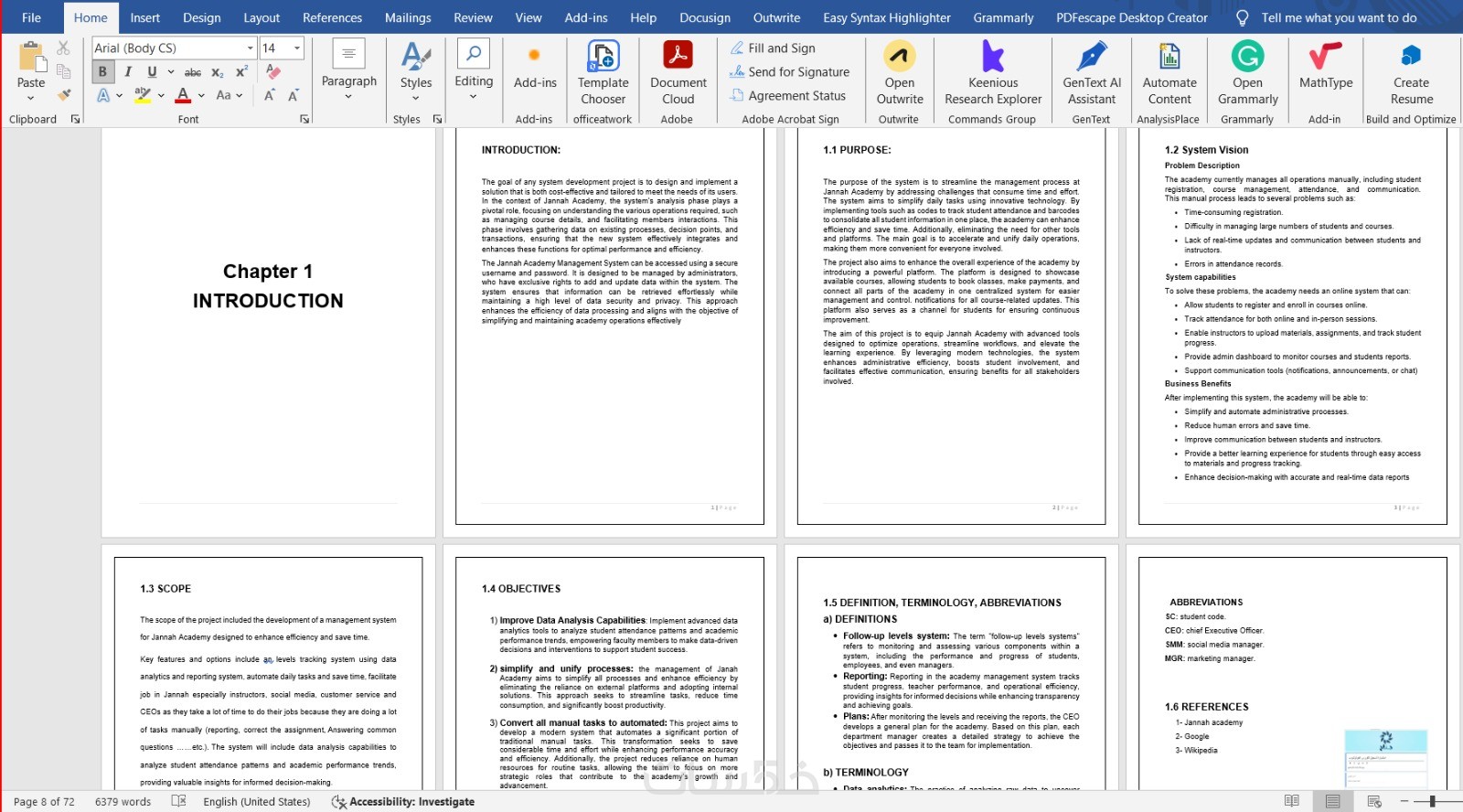Apply red font color

pyautogui.click(x=184, y=95)
